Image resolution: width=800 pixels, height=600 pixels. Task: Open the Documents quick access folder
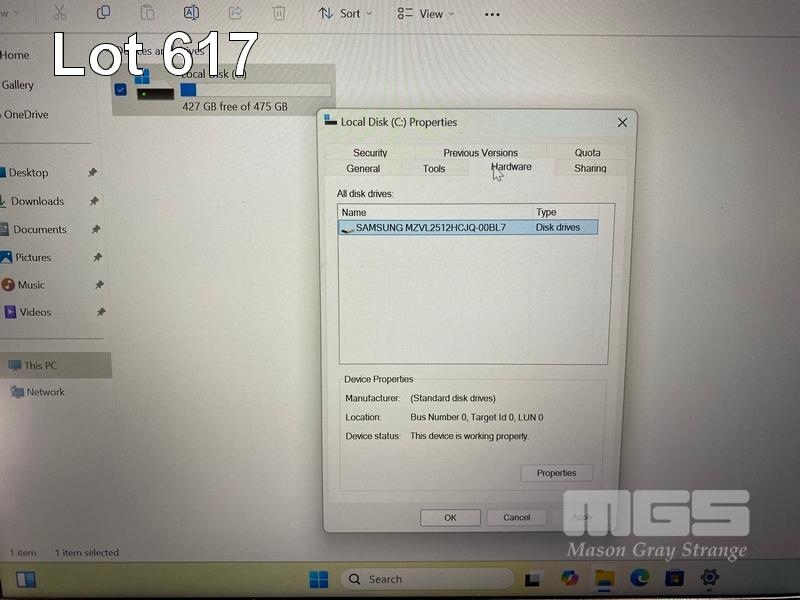[34, 230]
